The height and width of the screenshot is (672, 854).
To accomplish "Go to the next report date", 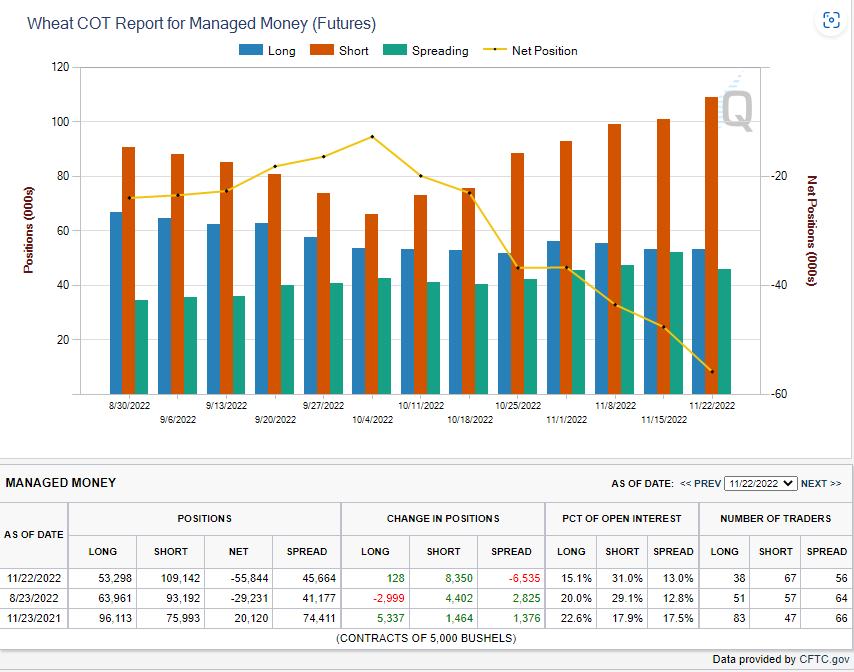I will pos(821,484).
